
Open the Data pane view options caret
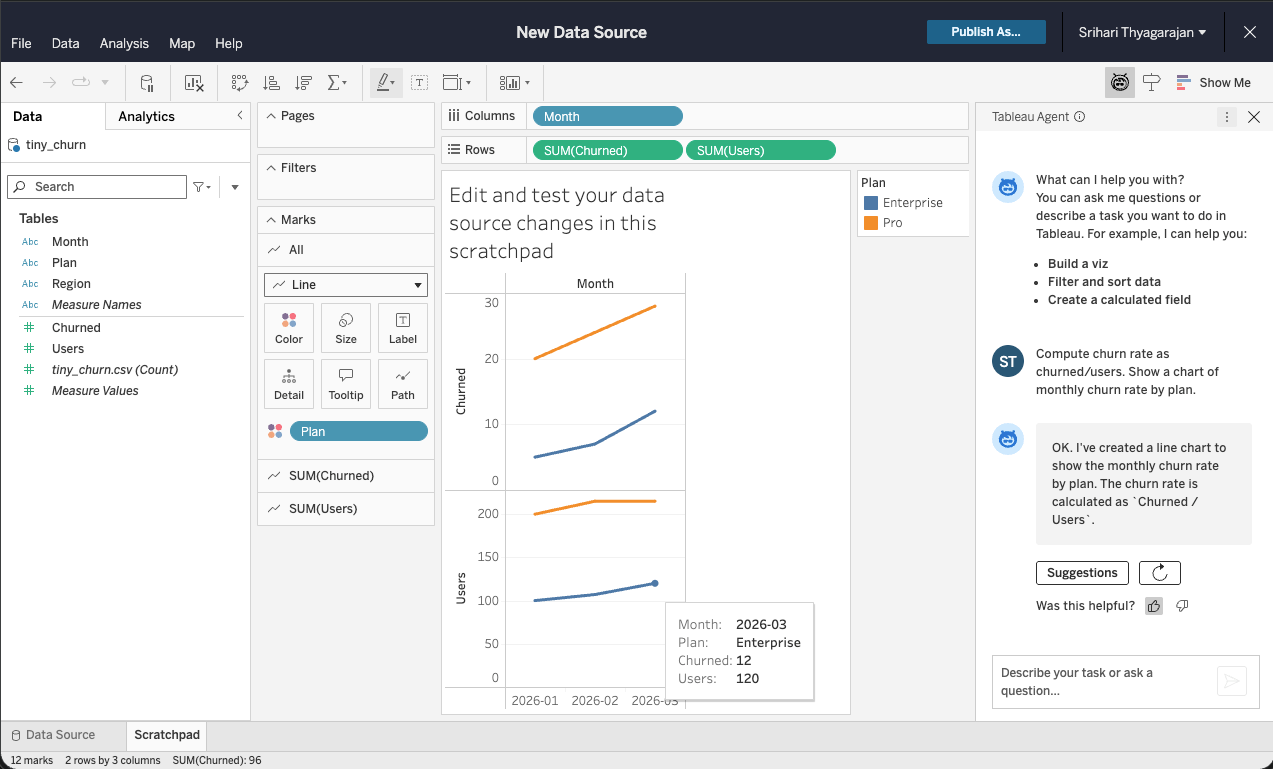[x=235, y=187]
